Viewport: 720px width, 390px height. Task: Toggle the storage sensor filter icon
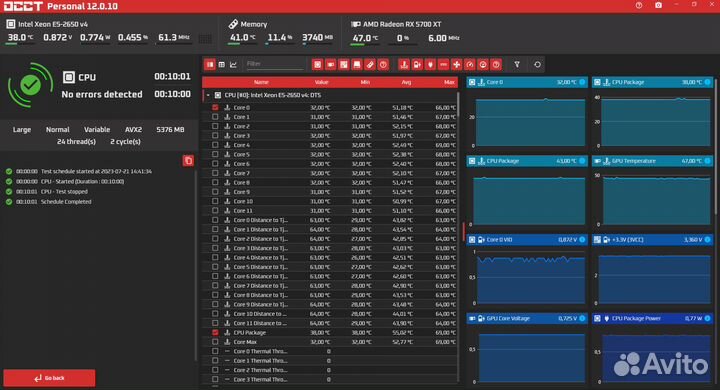click(x=357, y=65)
